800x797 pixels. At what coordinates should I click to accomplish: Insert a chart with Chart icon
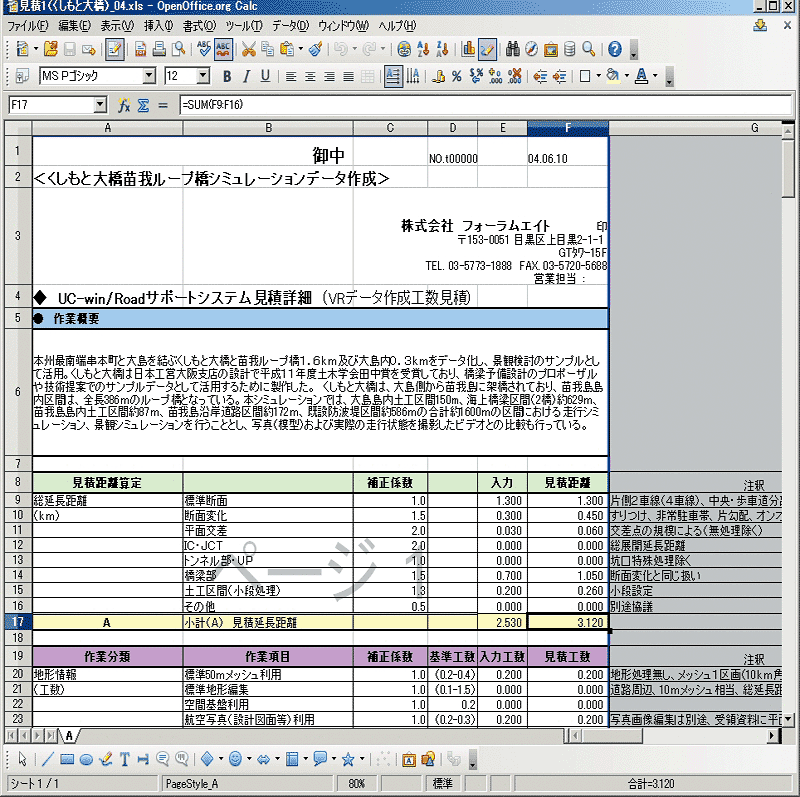(468, 49)
